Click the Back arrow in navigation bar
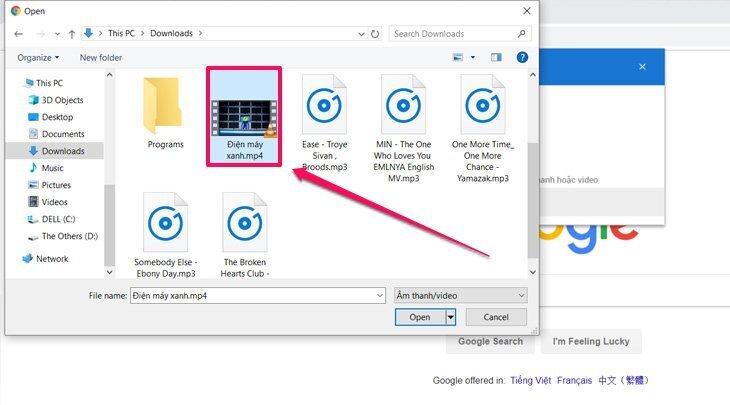Screen dimensions: 730x405 [19, 34]
